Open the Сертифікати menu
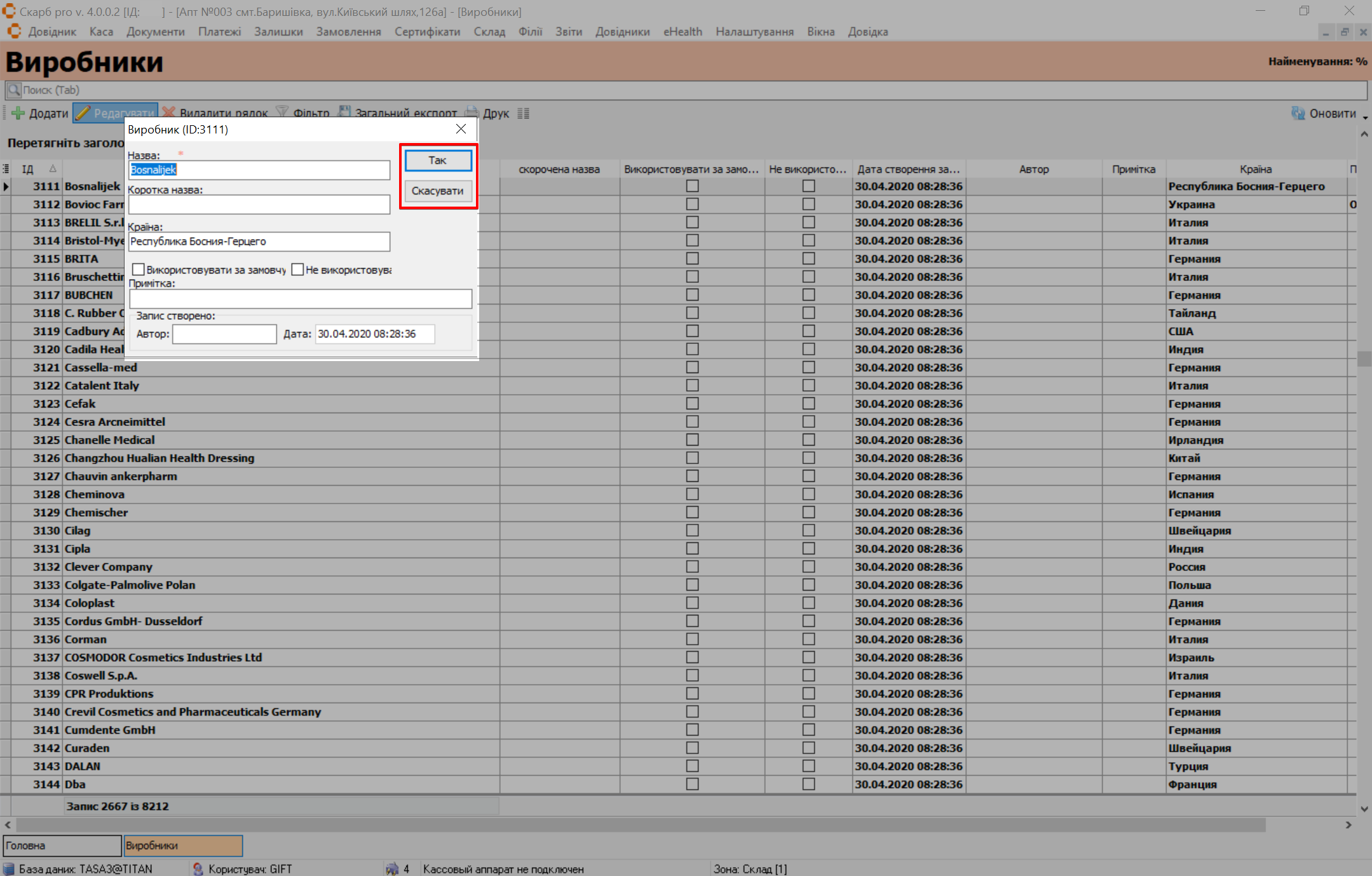Screen dimensions: 1372x876 pos(426,32)
